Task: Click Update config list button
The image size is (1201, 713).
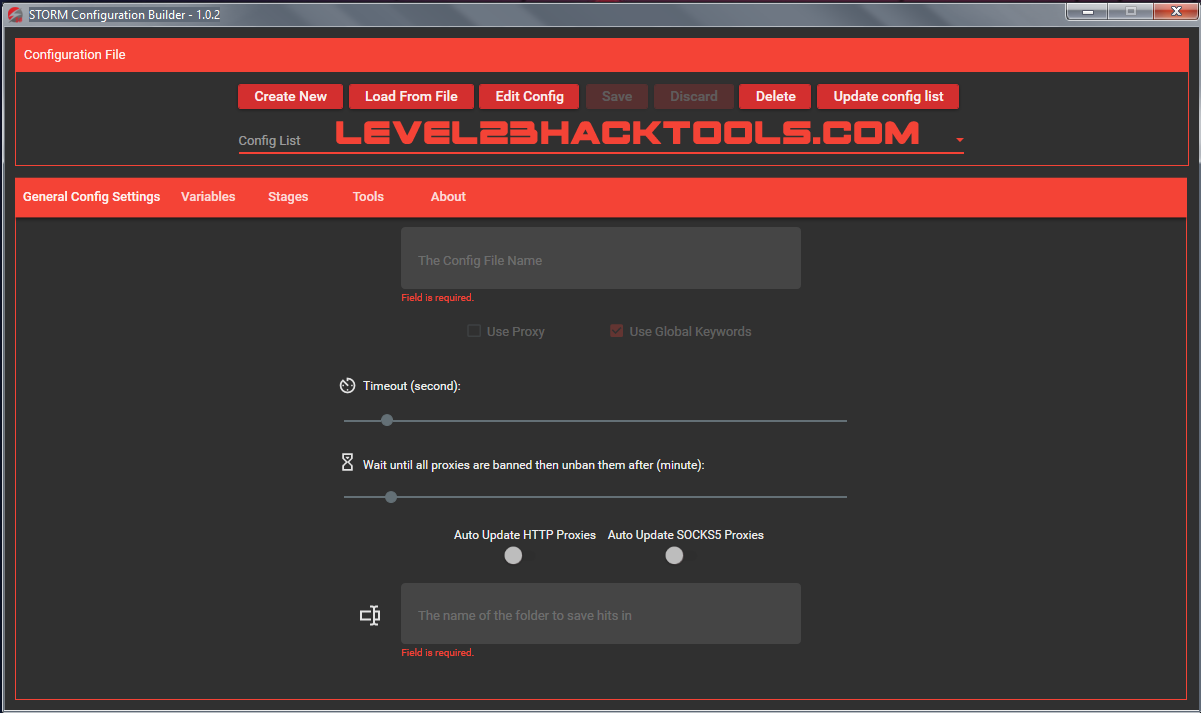Action: (x=889, y=96)
